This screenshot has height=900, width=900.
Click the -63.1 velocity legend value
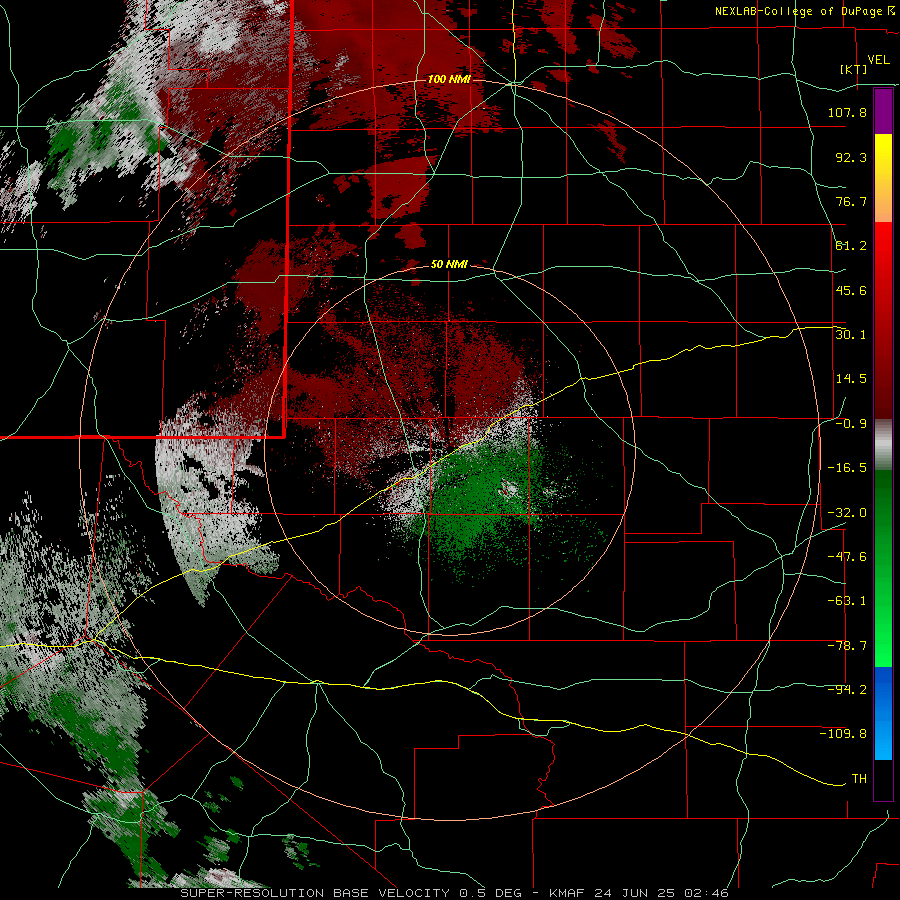(x=847, y=601)
